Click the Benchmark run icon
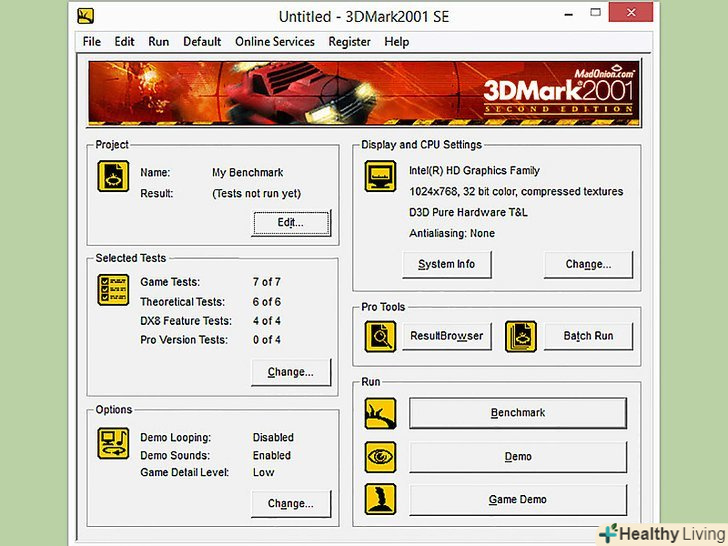Image resolution: width=728 pixels, height=546 pixels. pos(381,413)
